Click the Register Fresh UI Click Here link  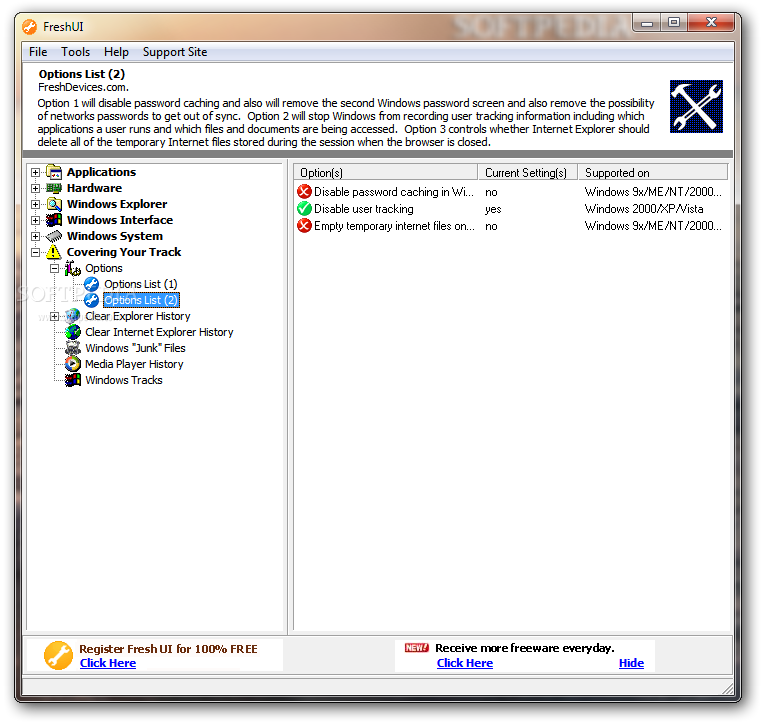click(108, 663)
